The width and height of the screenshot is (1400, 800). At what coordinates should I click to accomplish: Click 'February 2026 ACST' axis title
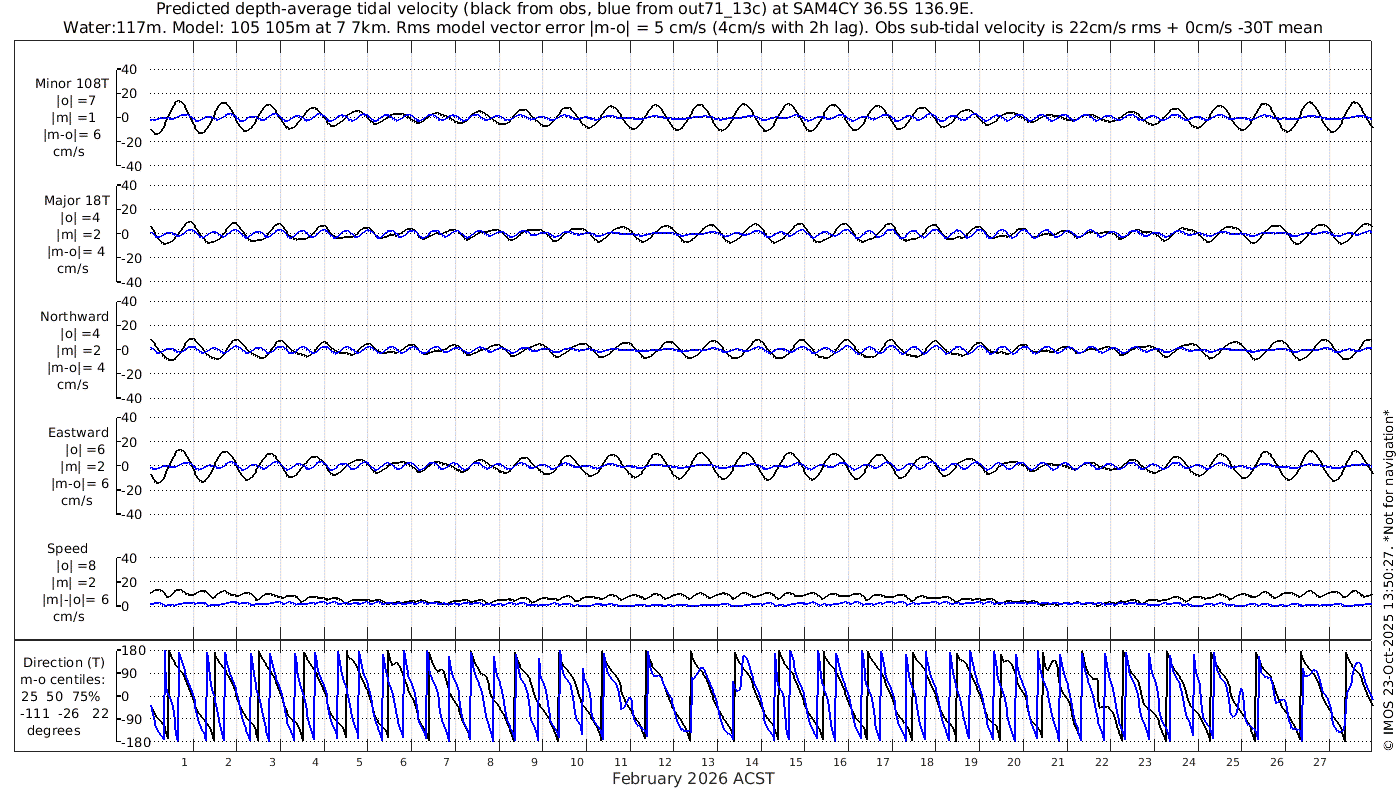(x=693, y=779)
